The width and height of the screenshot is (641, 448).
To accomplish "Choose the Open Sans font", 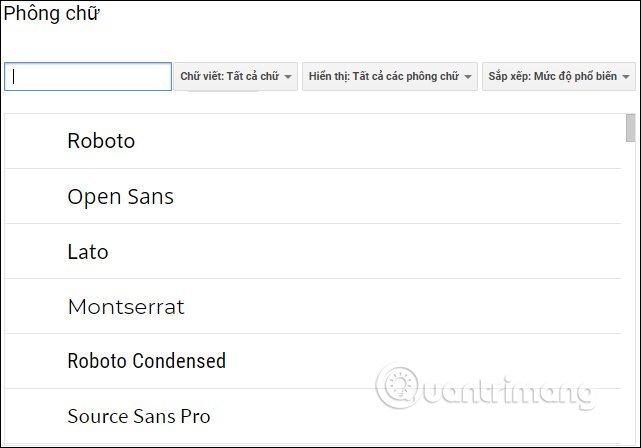I will 120,197.
